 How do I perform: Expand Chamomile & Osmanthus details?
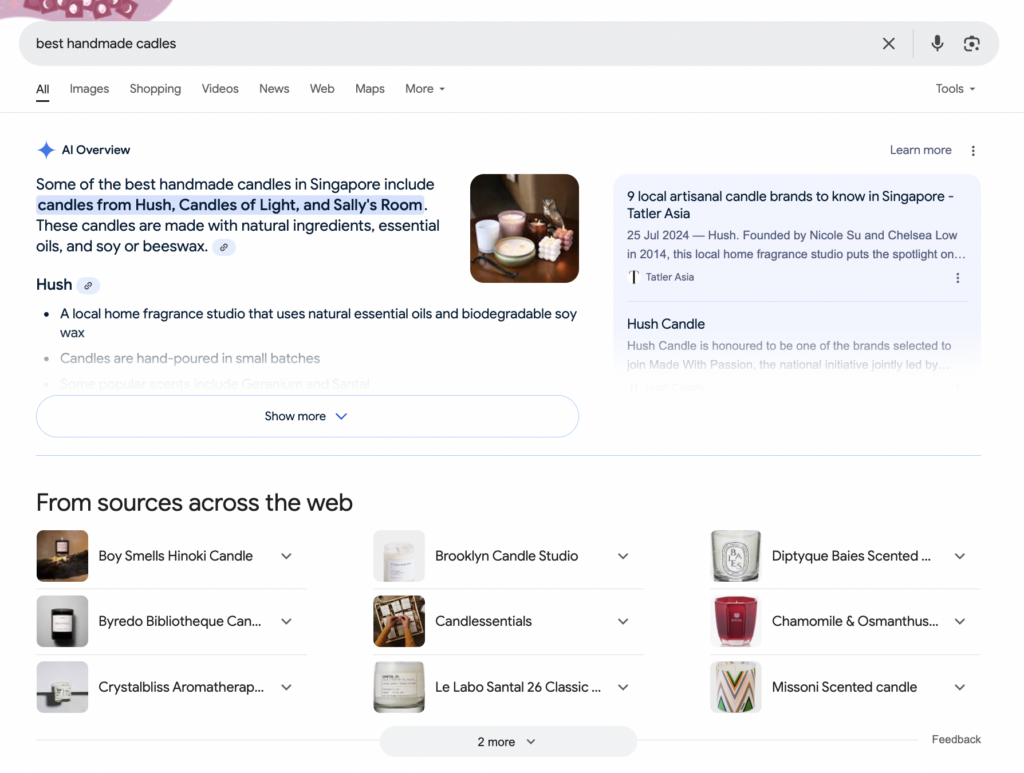[959, 622]
